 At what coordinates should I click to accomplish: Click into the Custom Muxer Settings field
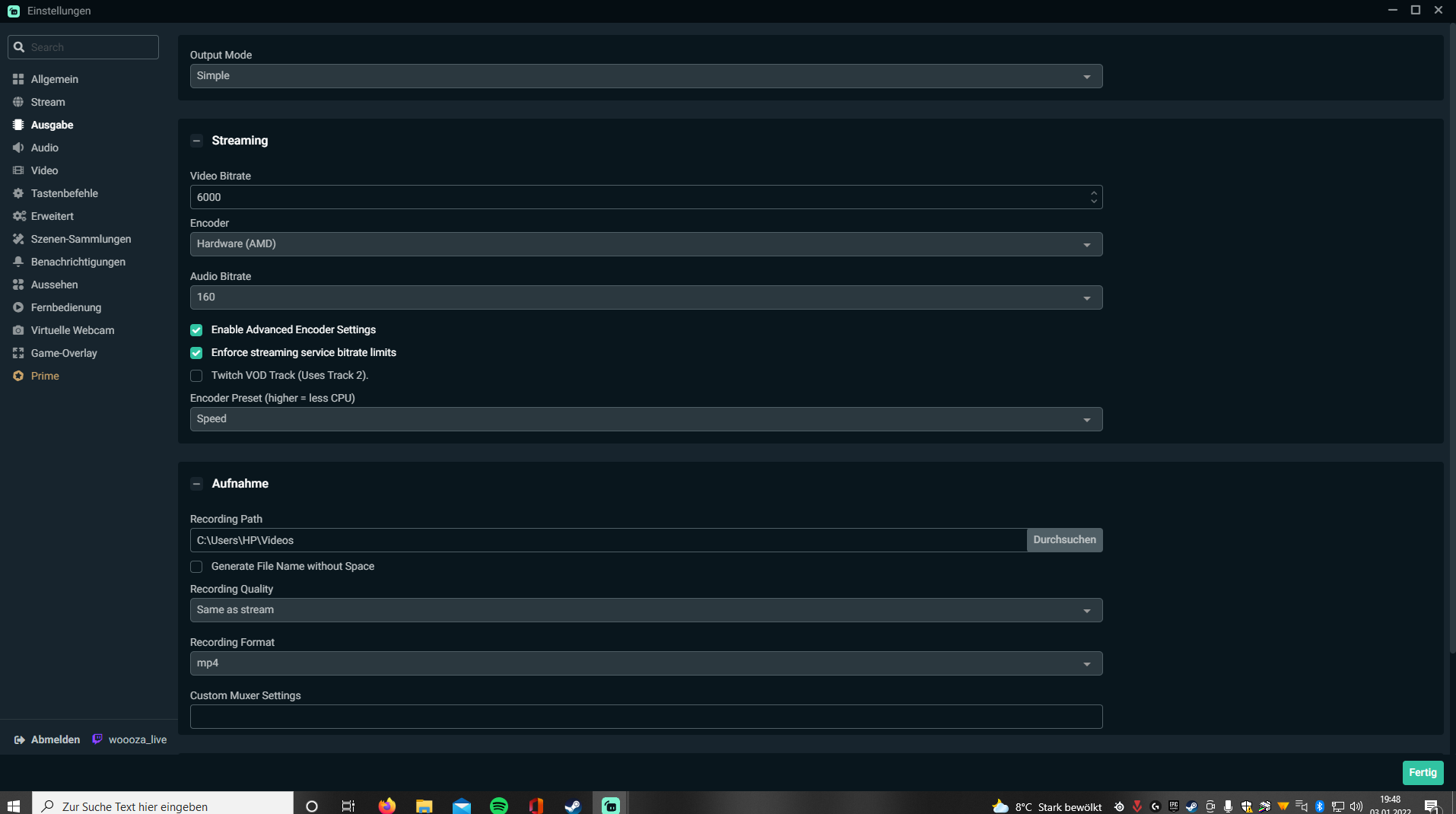coord(646,717)
